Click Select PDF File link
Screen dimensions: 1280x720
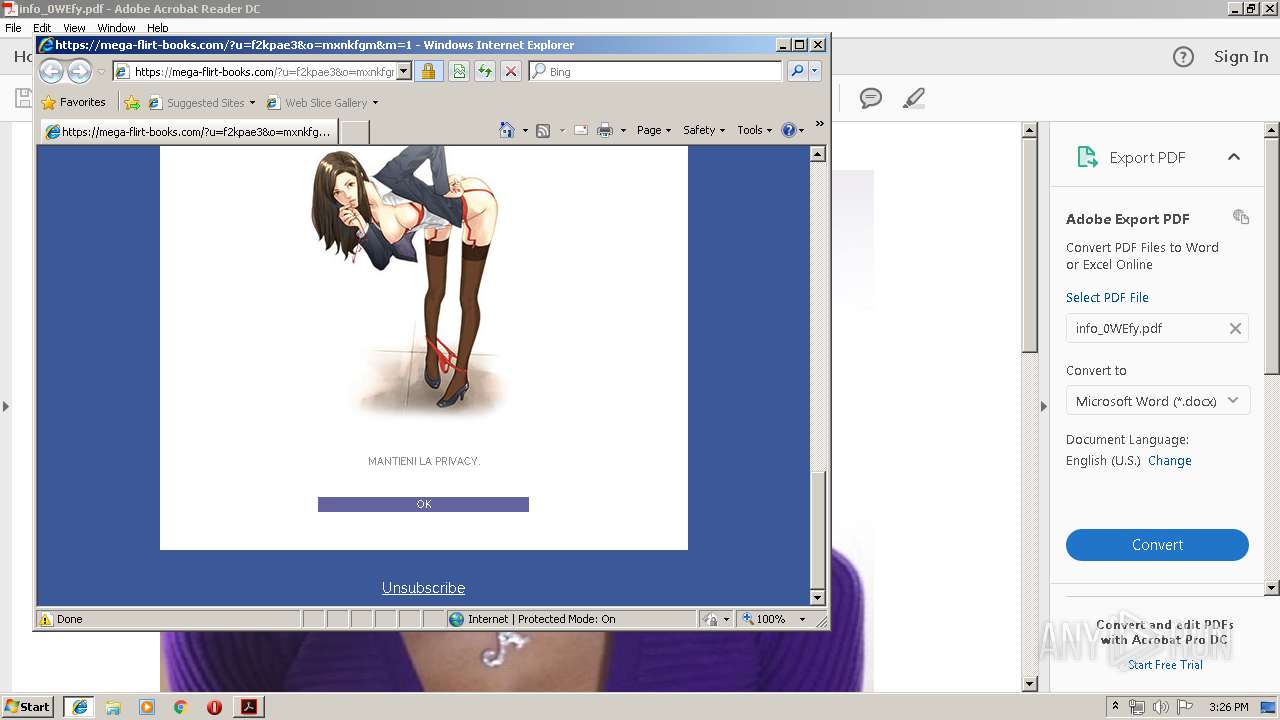tap(1107, 297)
